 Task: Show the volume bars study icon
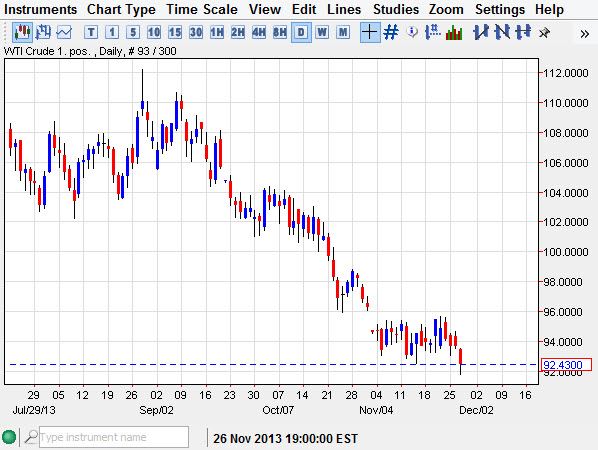pyautogui.click(x=454, y=32)
